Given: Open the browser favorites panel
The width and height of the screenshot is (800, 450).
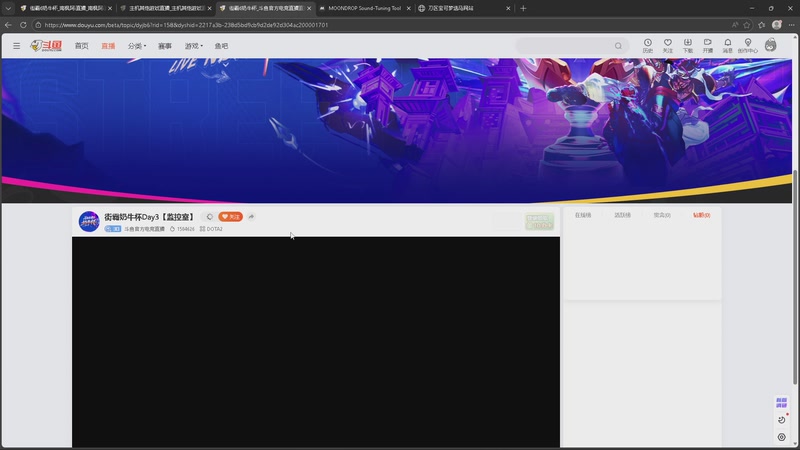Looking at the screenshot, I should 762,24.
